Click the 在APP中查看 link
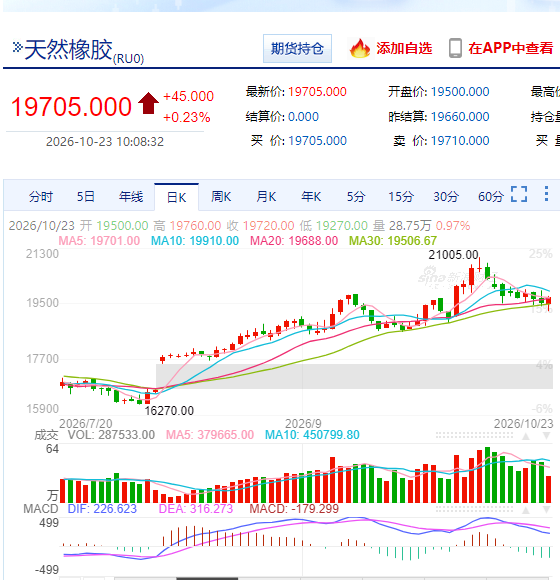 pyautogui.click(x=510, y=48)
